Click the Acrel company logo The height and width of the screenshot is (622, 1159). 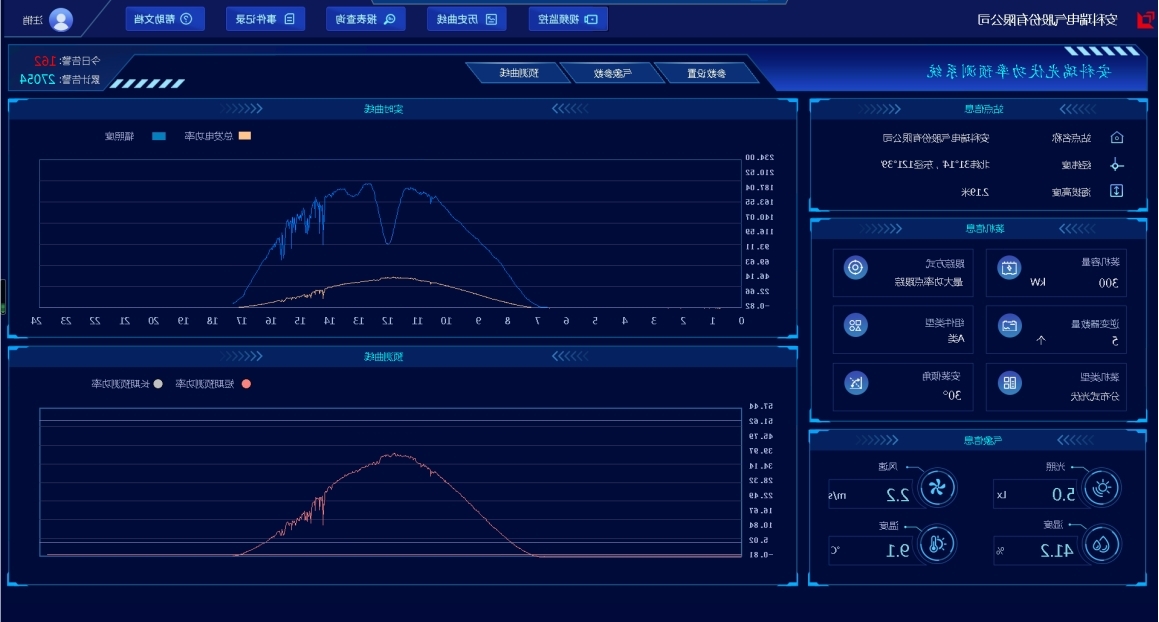click(x=1144, y=19)
